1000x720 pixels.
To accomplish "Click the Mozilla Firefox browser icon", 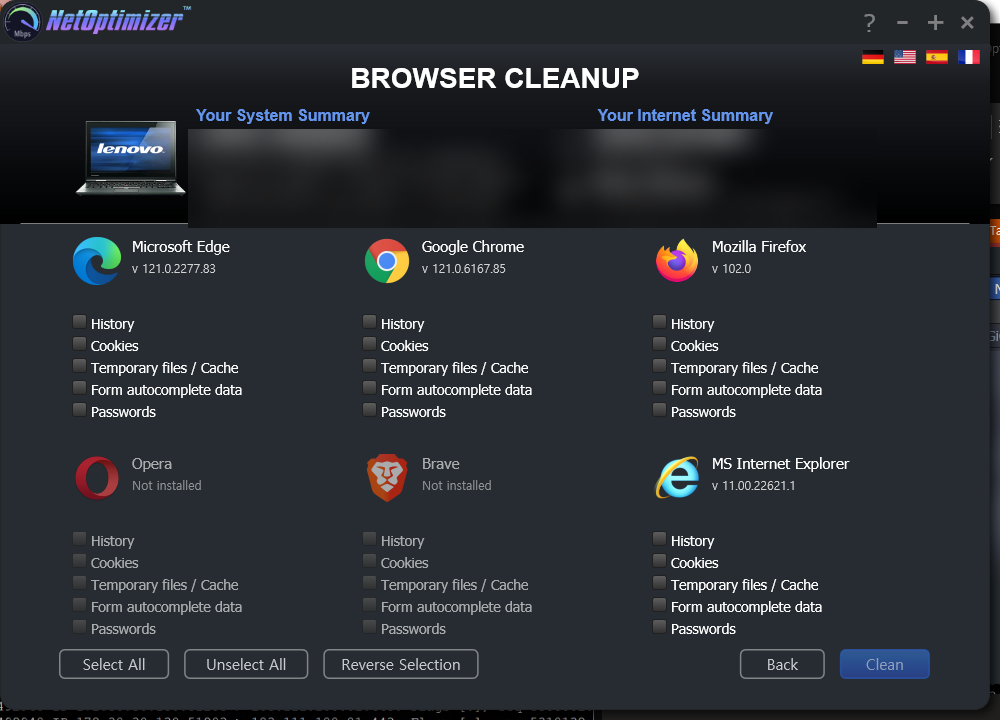I will pyautogui.click(x=677, y=260).
